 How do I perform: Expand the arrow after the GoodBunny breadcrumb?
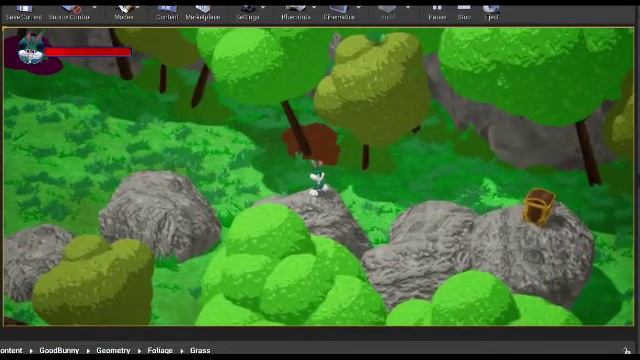coord(88,351)
